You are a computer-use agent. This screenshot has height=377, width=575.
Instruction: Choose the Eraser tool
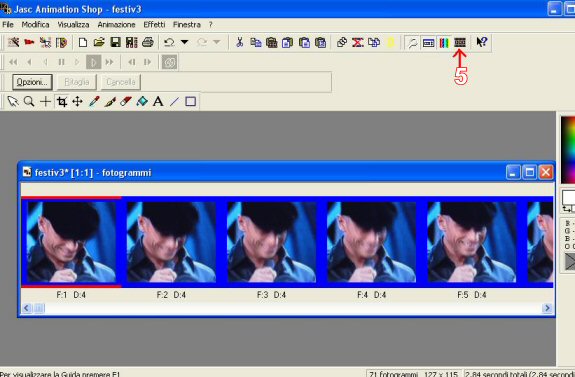click(126, 102)
